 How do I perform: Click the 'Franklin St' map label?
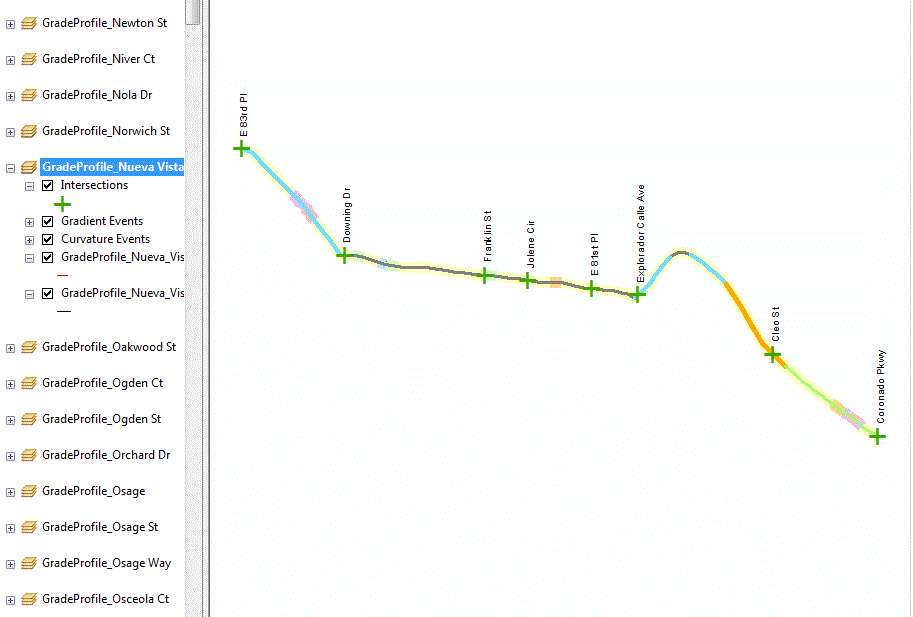pos(487,236)
